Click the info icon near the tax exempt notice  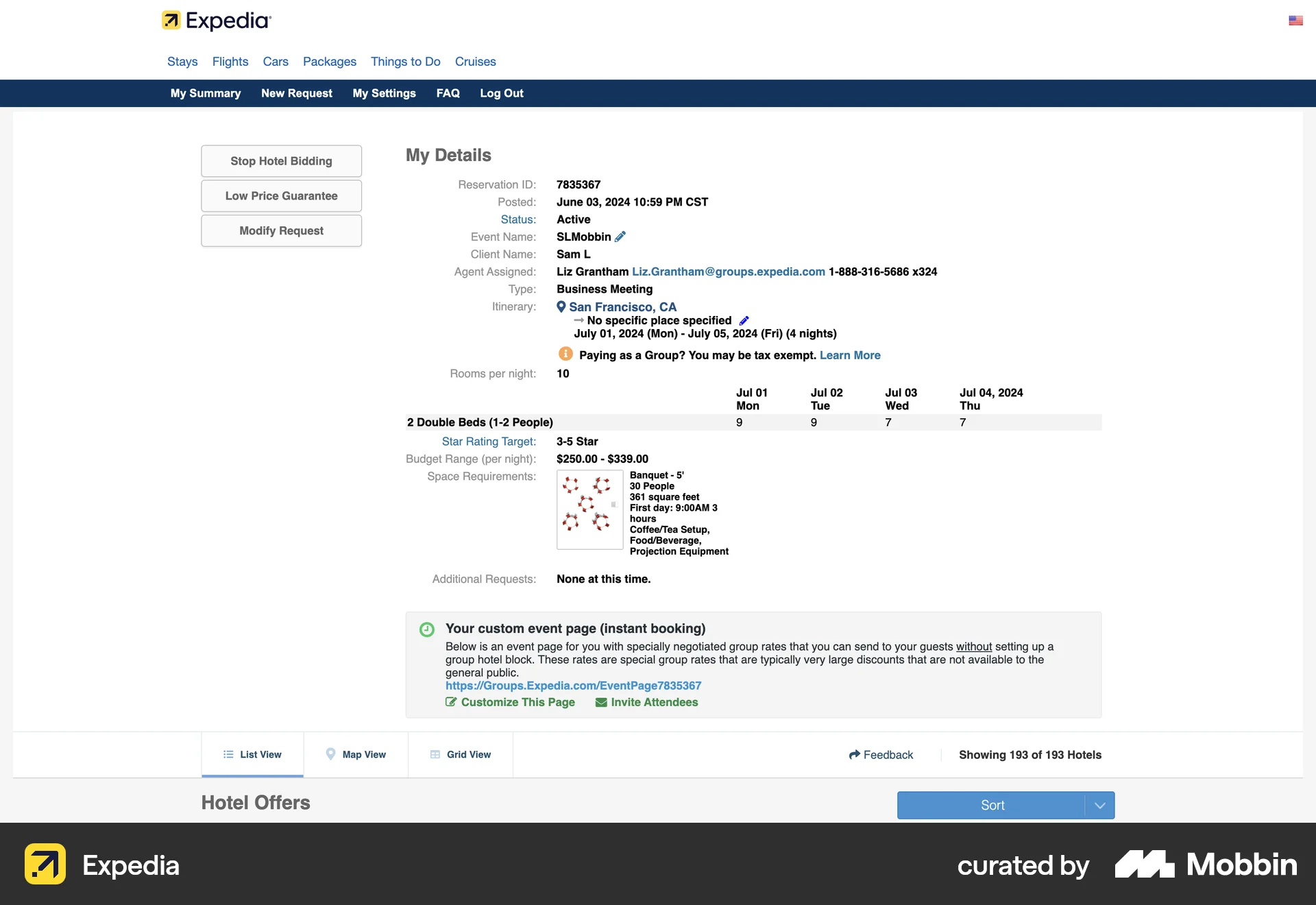click(x=565, y=354)
